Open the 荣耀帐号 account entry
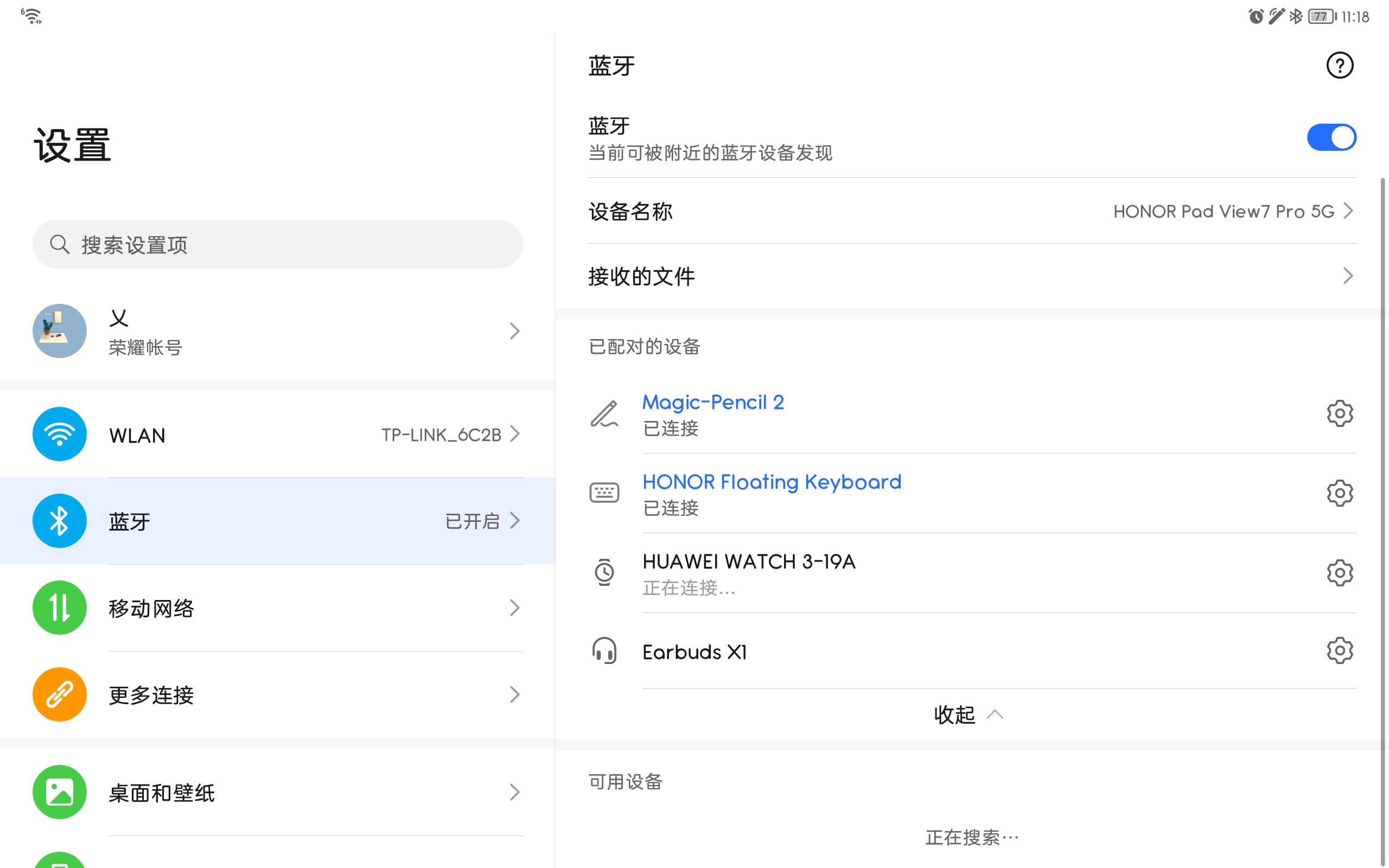 [278, 331]
